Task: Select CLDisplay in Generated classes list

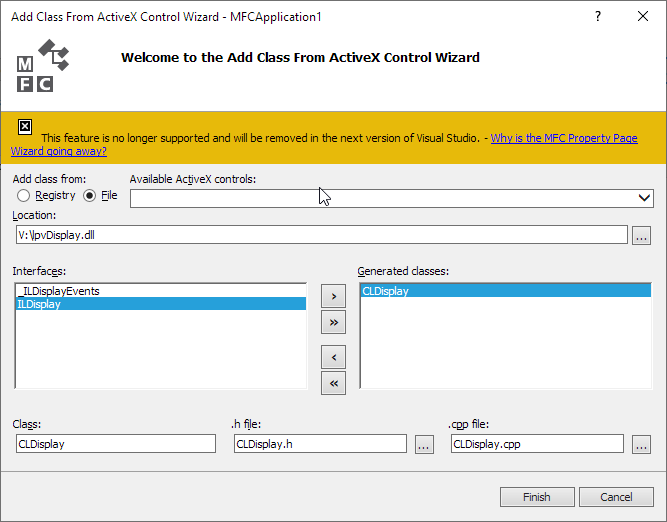Action: [x=506, y=291]
